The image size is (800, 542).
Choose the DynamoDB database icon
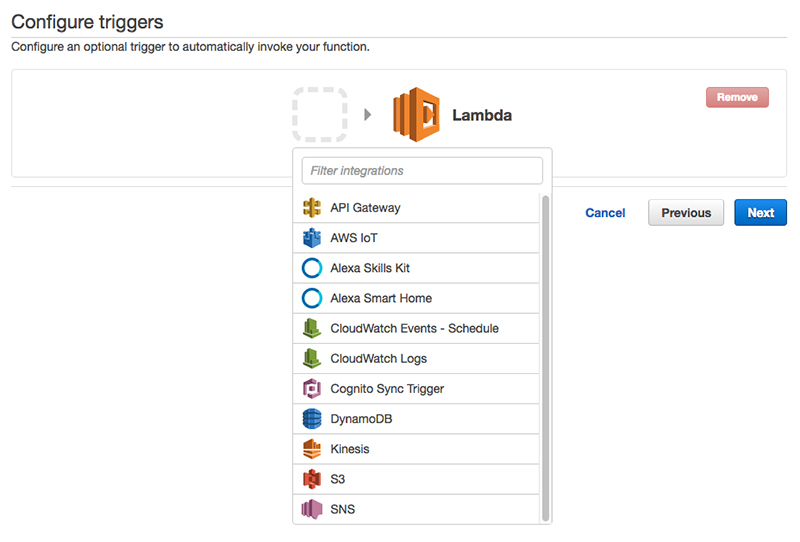312,419
